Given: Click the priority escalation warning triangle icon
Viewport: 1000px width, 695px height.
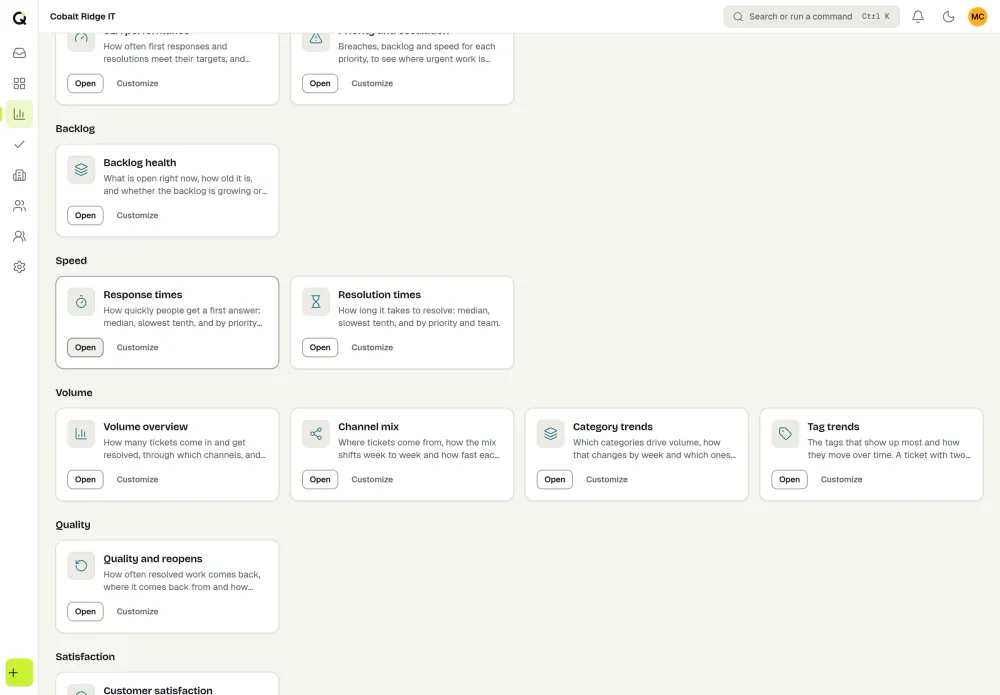Looking at the screenshot, I should (x=316, y=40).
